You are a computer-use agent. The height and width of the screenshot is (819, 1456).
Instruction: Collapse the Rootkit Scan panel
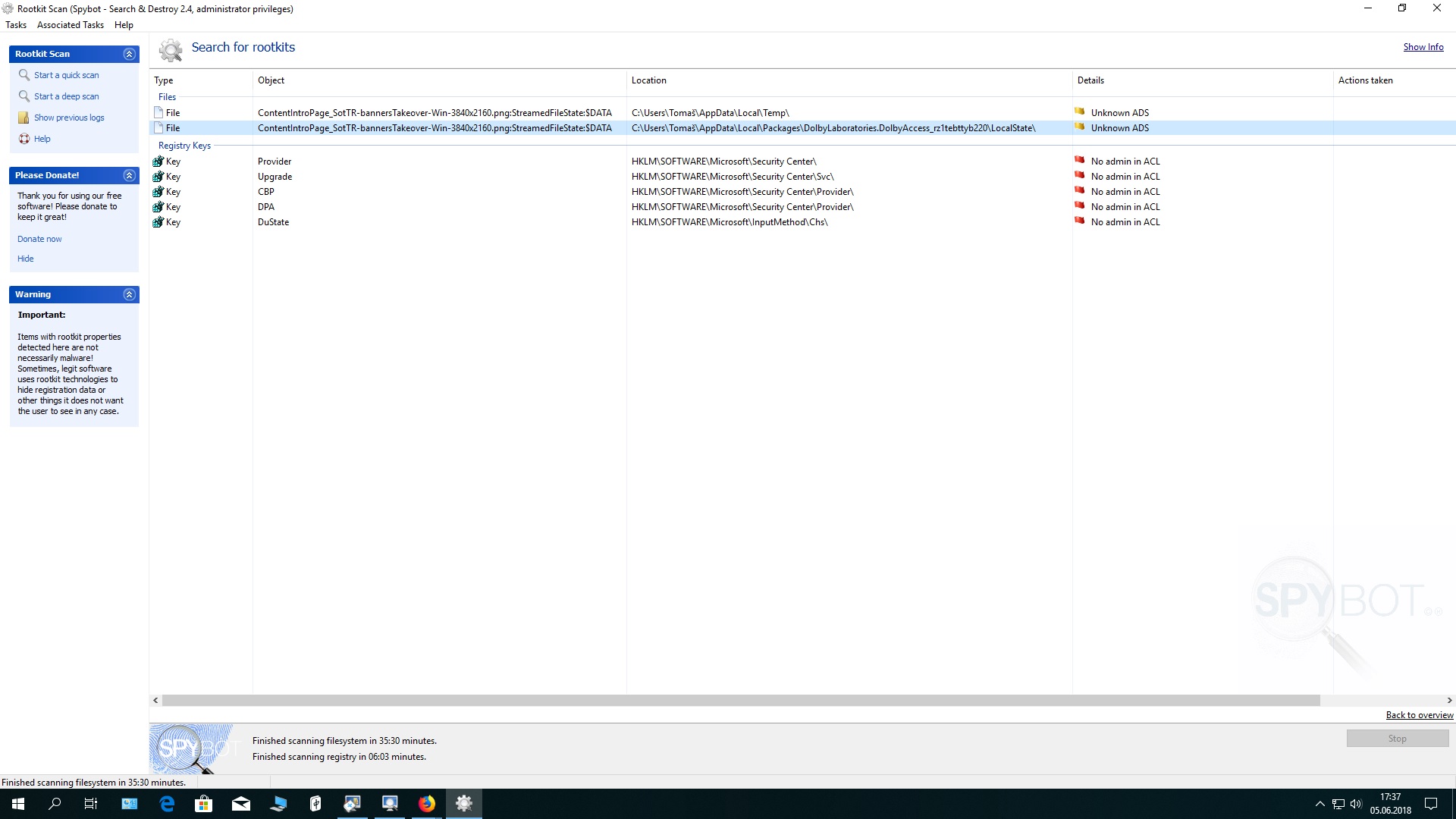click(x=130, y=54)
